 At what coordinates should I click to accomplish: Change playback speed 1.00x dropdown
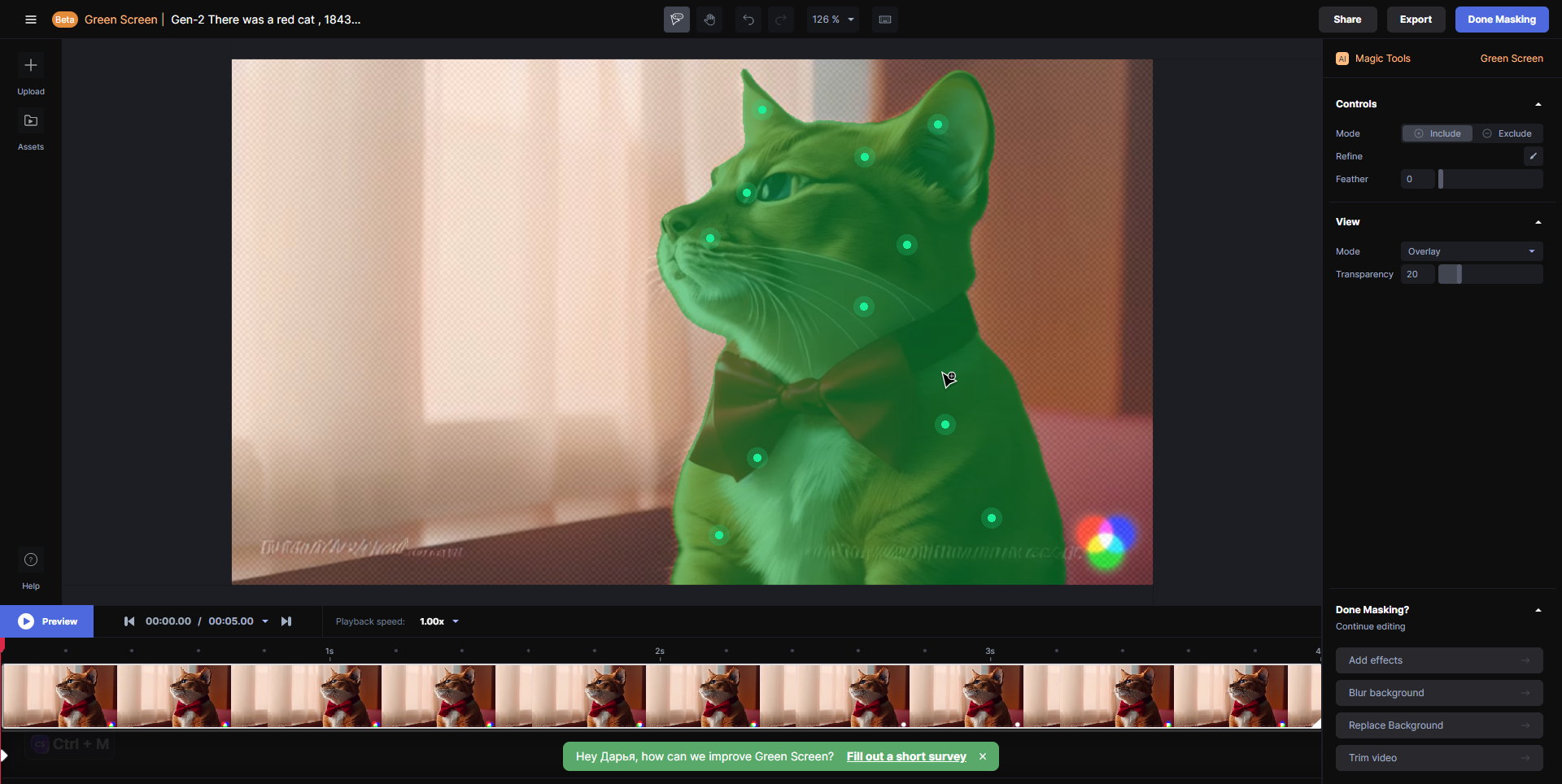click(439, 621)
